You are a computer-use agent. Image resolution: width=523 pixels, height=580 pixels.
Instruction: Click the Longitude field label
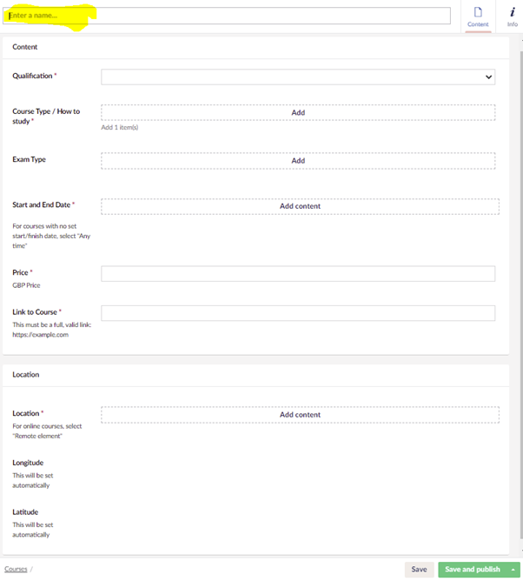(28, 463)
